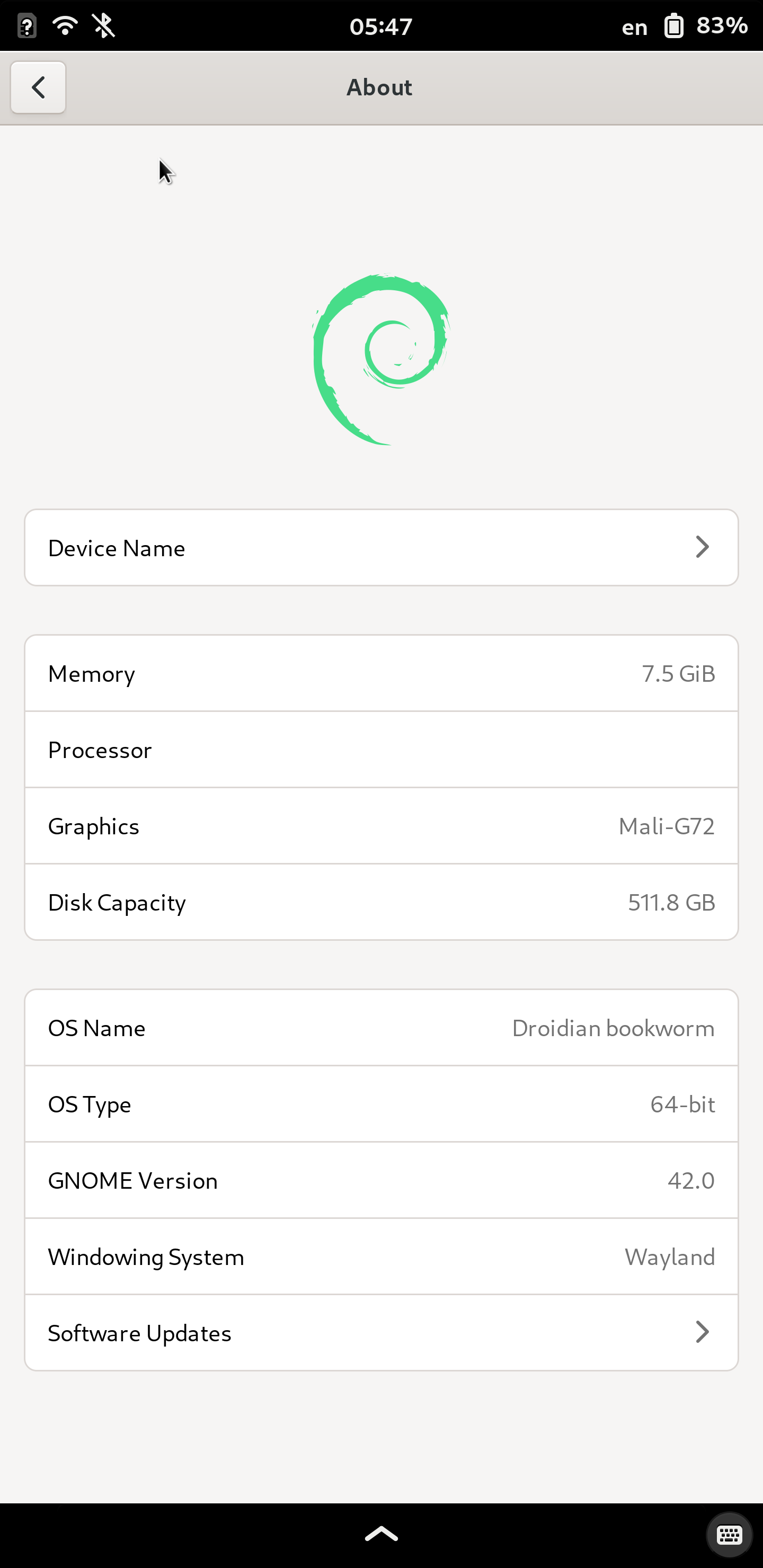Expand the Device Name chevron arrow
Screen dimensions: 763x1568
(x=702, y=547)
